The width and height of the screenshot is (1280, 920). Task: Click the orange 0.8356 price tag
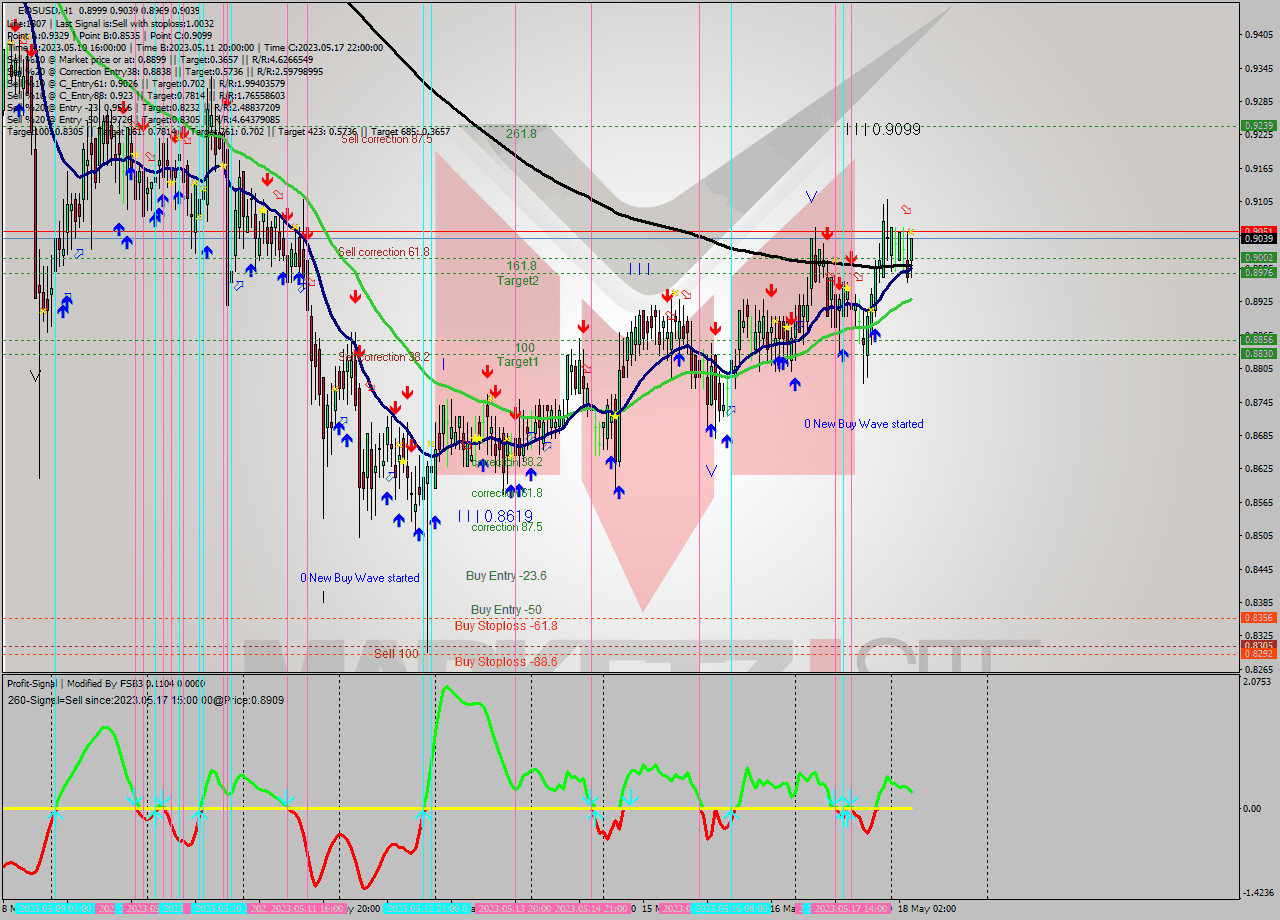[x=1258, y=618]
